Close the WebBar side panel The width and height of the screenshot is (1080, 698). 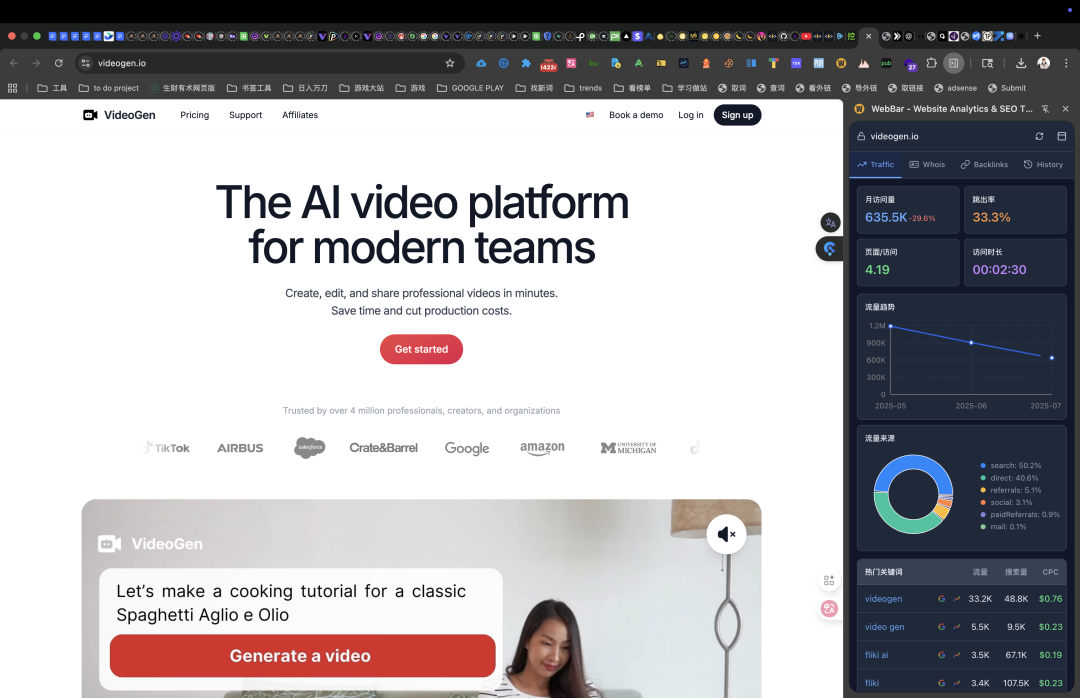(1066, 109)
